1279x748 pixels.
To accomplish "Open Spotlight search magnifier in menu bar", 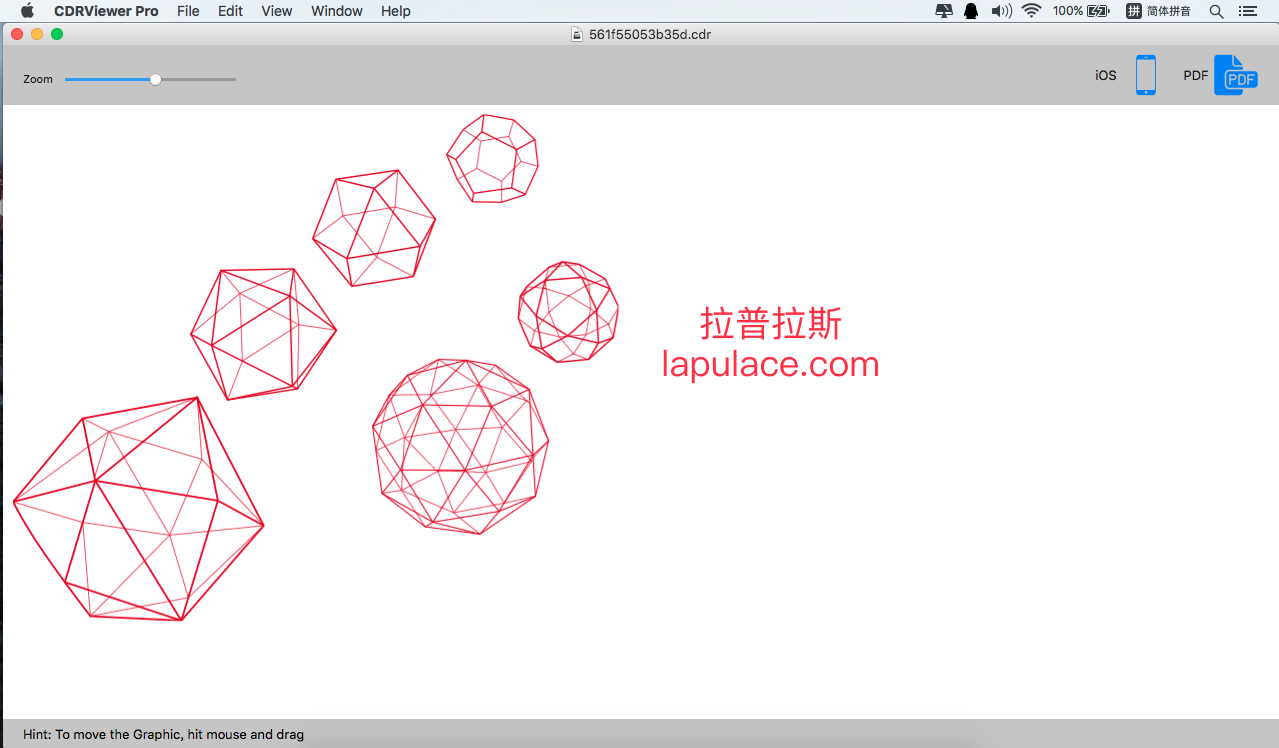I will pyautogui.click(x=1216, y=11).
